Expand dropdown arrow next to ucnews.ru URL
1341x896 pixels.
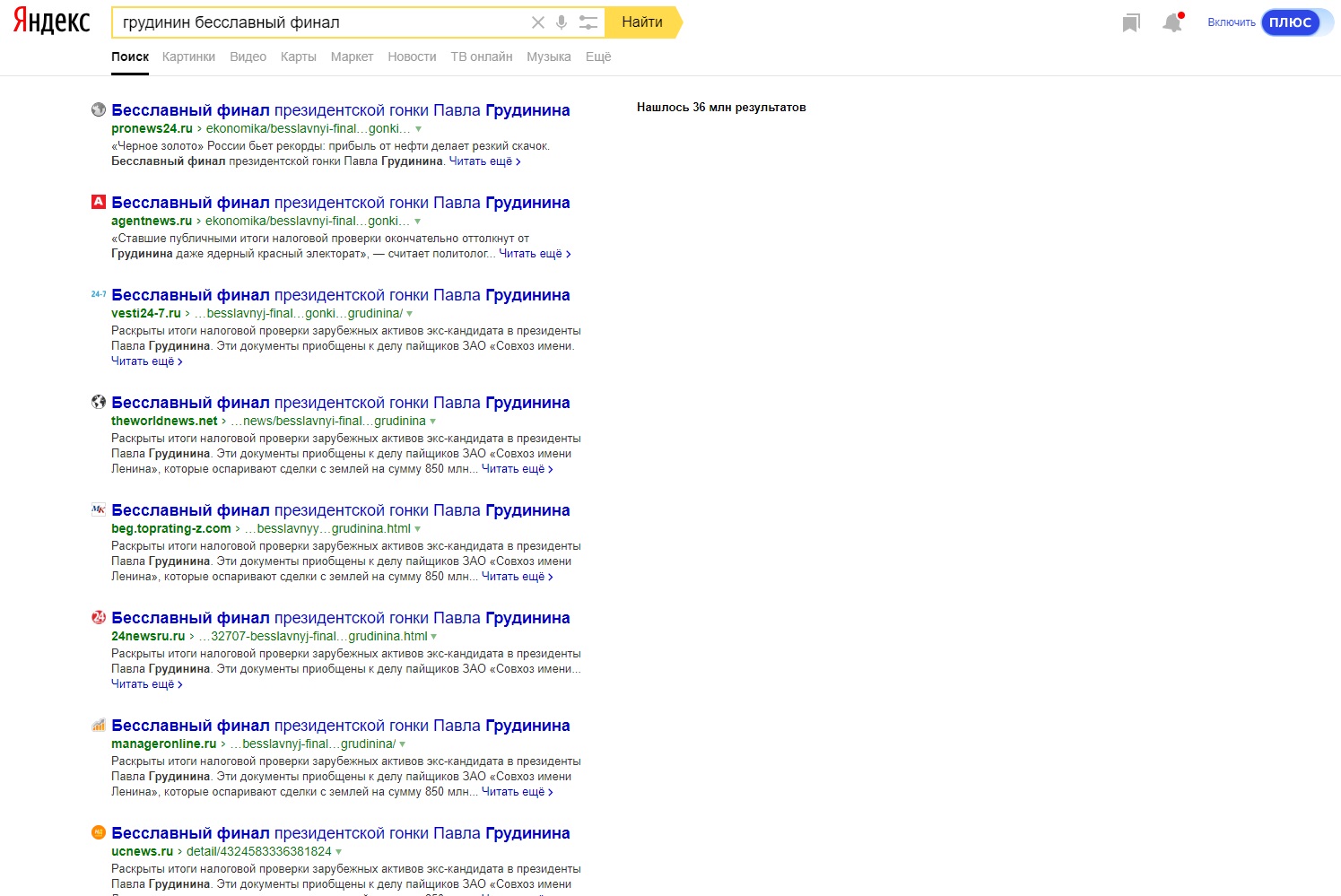point(339,852)
